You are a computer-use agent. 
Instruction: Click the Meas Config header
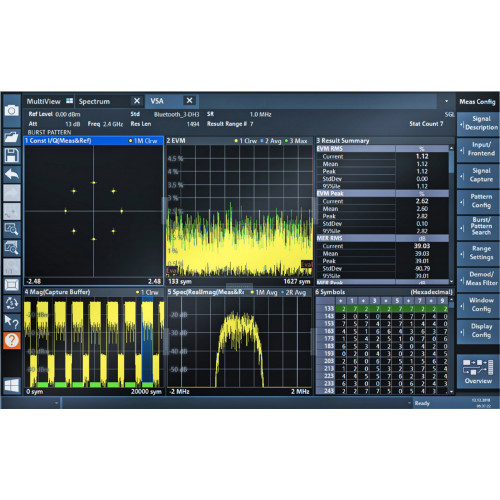pyautogui.click(x=477, y=102)
